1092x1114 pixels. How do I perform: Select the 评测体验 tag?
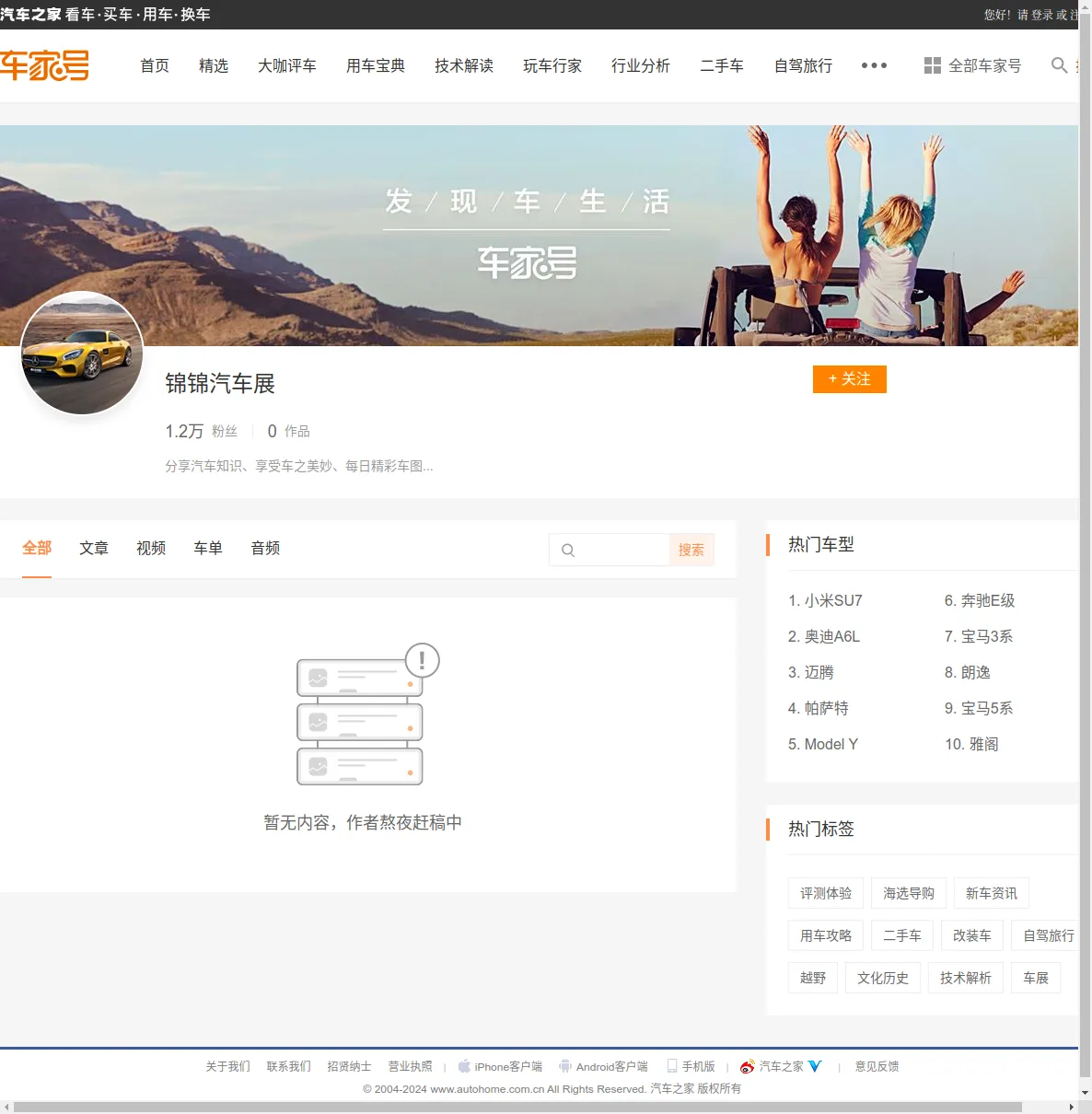[826, 893]
